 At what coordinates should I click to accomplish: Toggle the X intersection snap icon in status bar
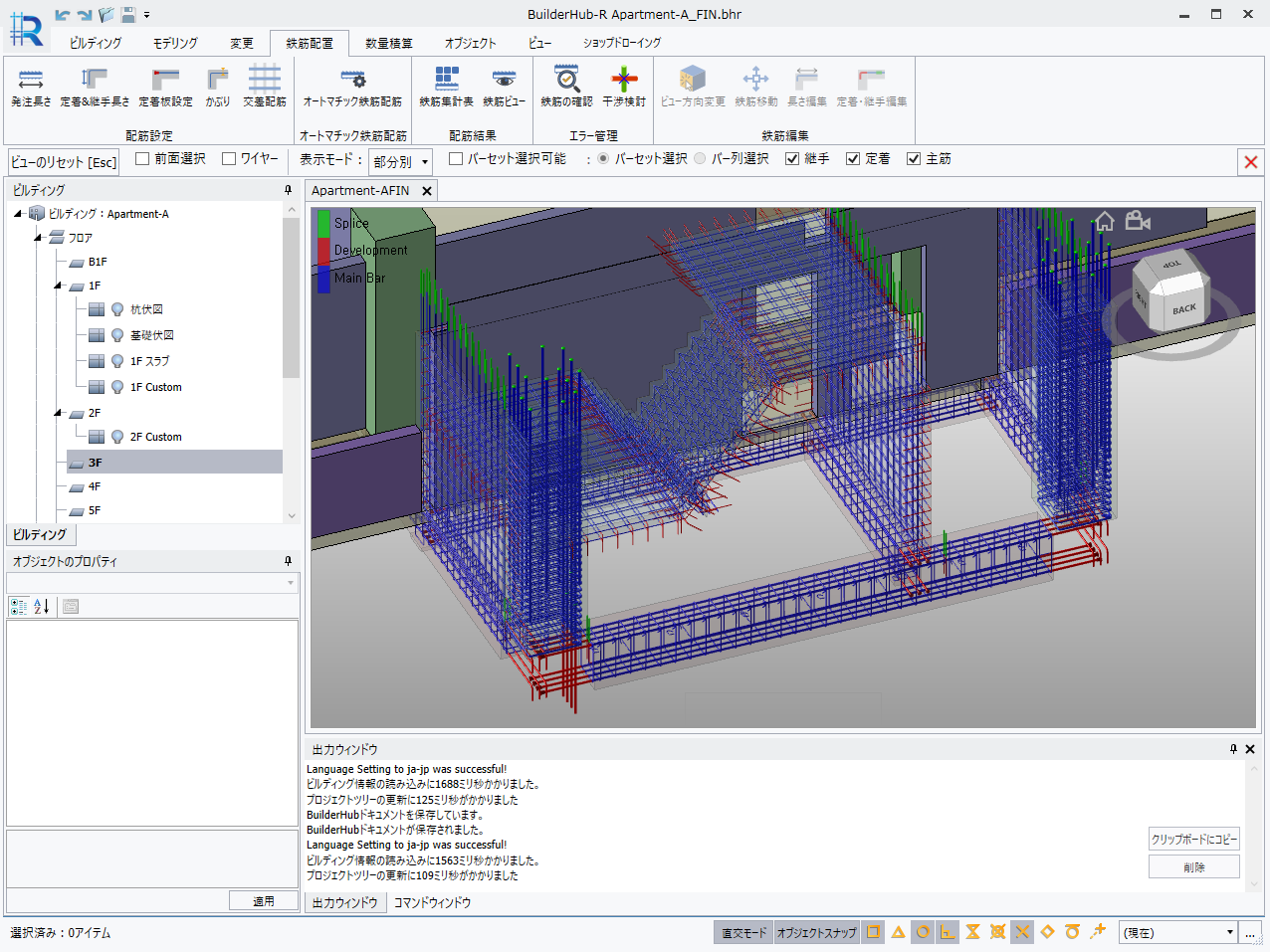click(1022, 932)
